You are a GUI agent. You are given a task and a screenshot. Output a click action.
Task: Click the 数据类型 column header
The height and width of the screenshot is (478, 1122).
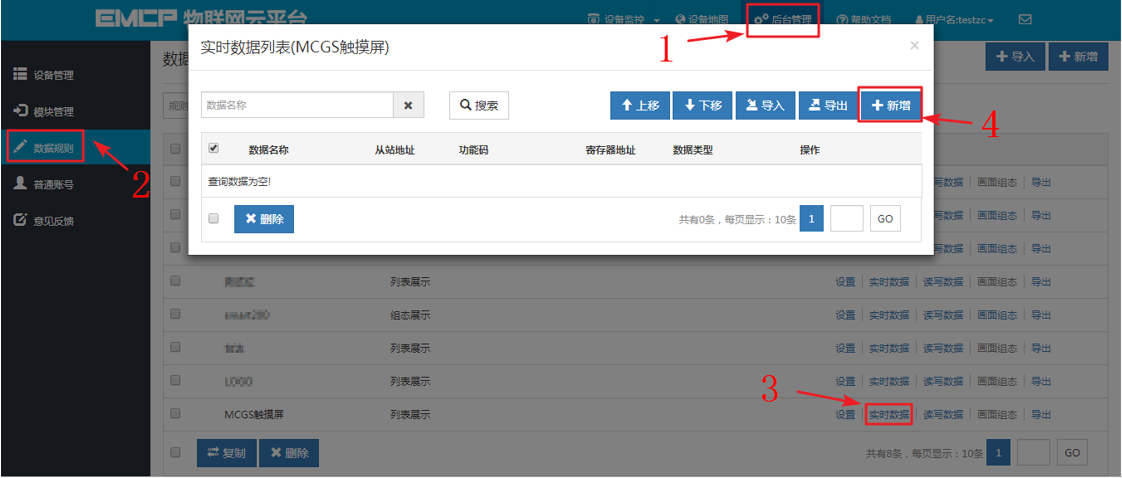693,150
